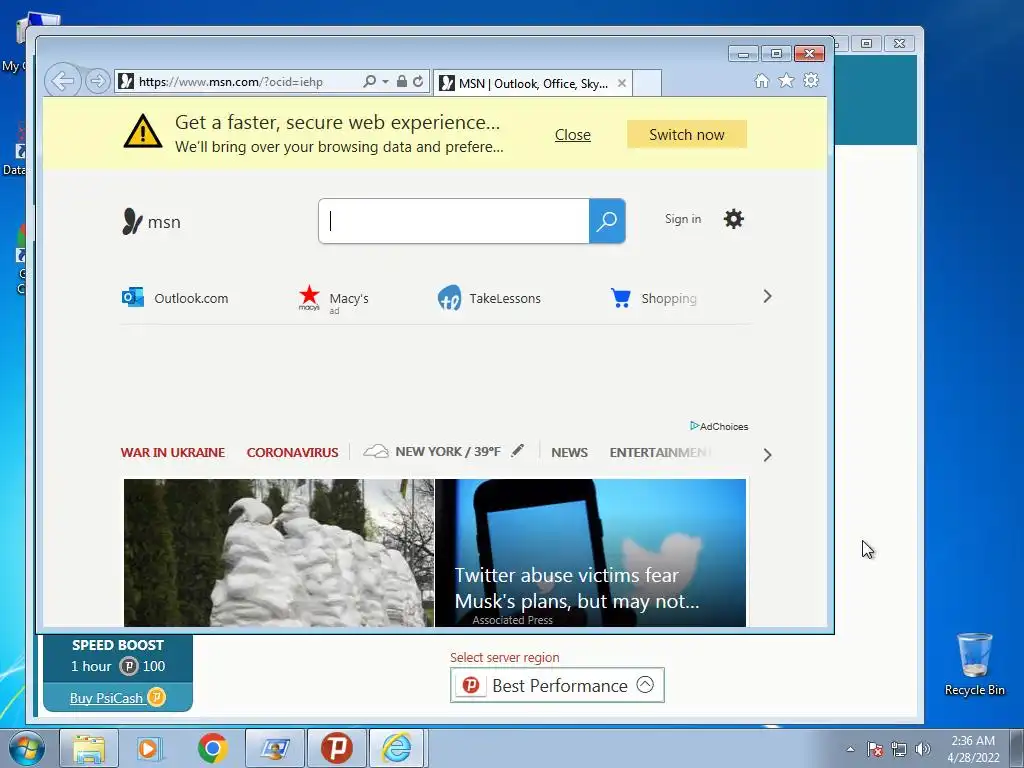Go back with the browser Back arrow

pos(63,81)
